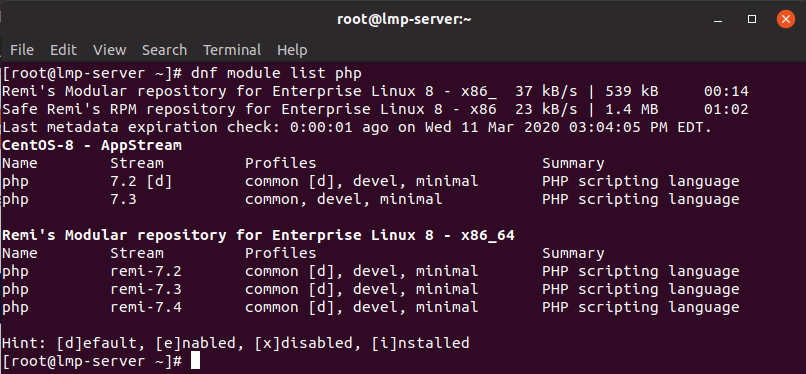The image size is (806, 374).
Task: Maximize the terminal window
Action: (752, 20)
